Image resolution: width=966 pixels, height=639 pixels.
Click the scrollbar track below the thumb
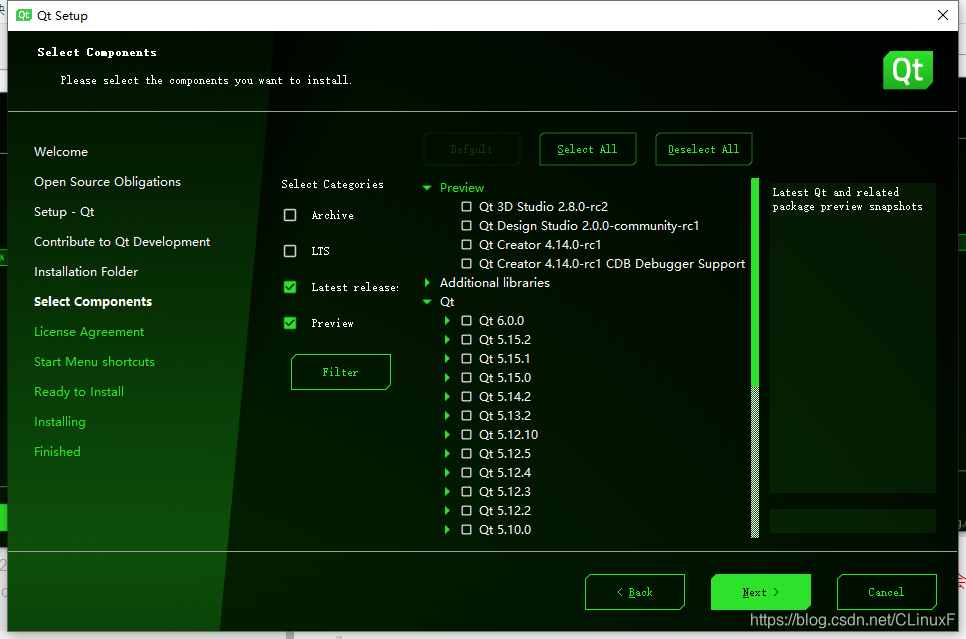[x=755, y=462]
